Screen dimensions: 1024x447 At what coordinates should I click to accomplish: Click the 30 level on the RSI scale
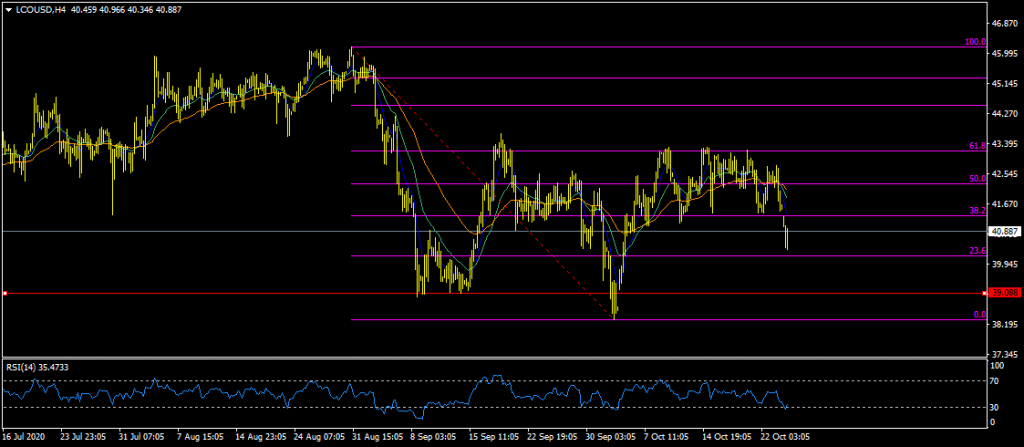coord(995,407)
